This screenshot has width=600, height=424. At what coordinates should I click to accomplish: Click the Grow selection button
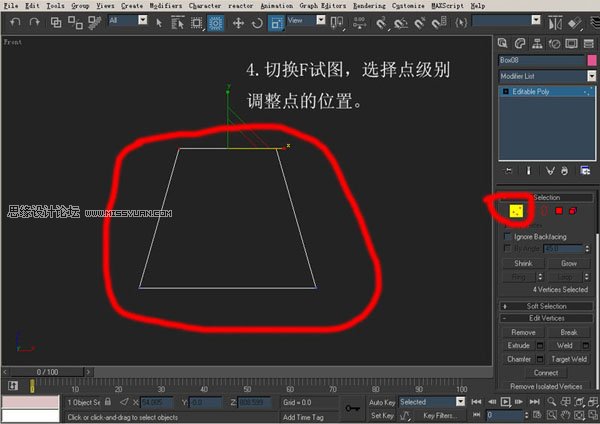click(x=569, y=263)
